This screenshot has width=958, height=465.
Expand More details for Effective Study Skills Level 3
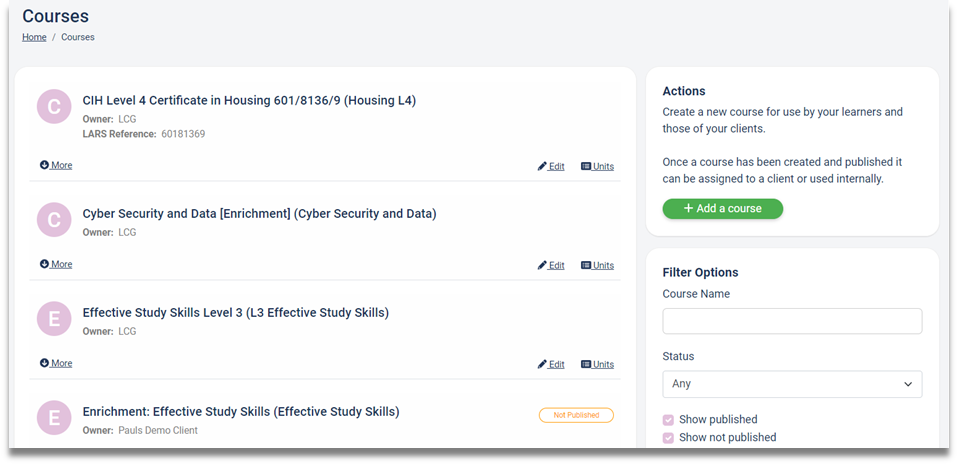56,363
